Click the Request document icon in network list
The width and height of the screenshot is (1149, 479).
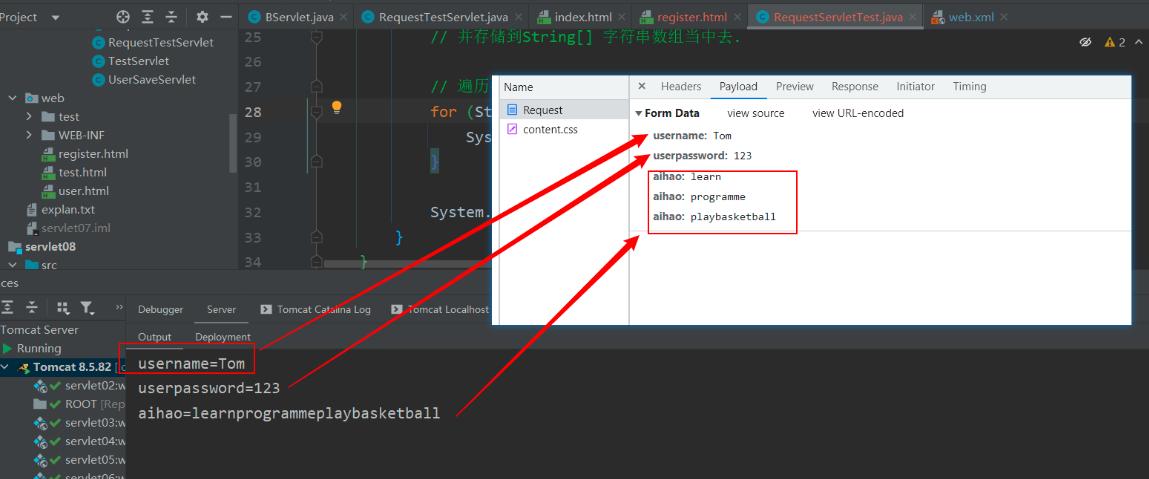click(x=512, y=110)
